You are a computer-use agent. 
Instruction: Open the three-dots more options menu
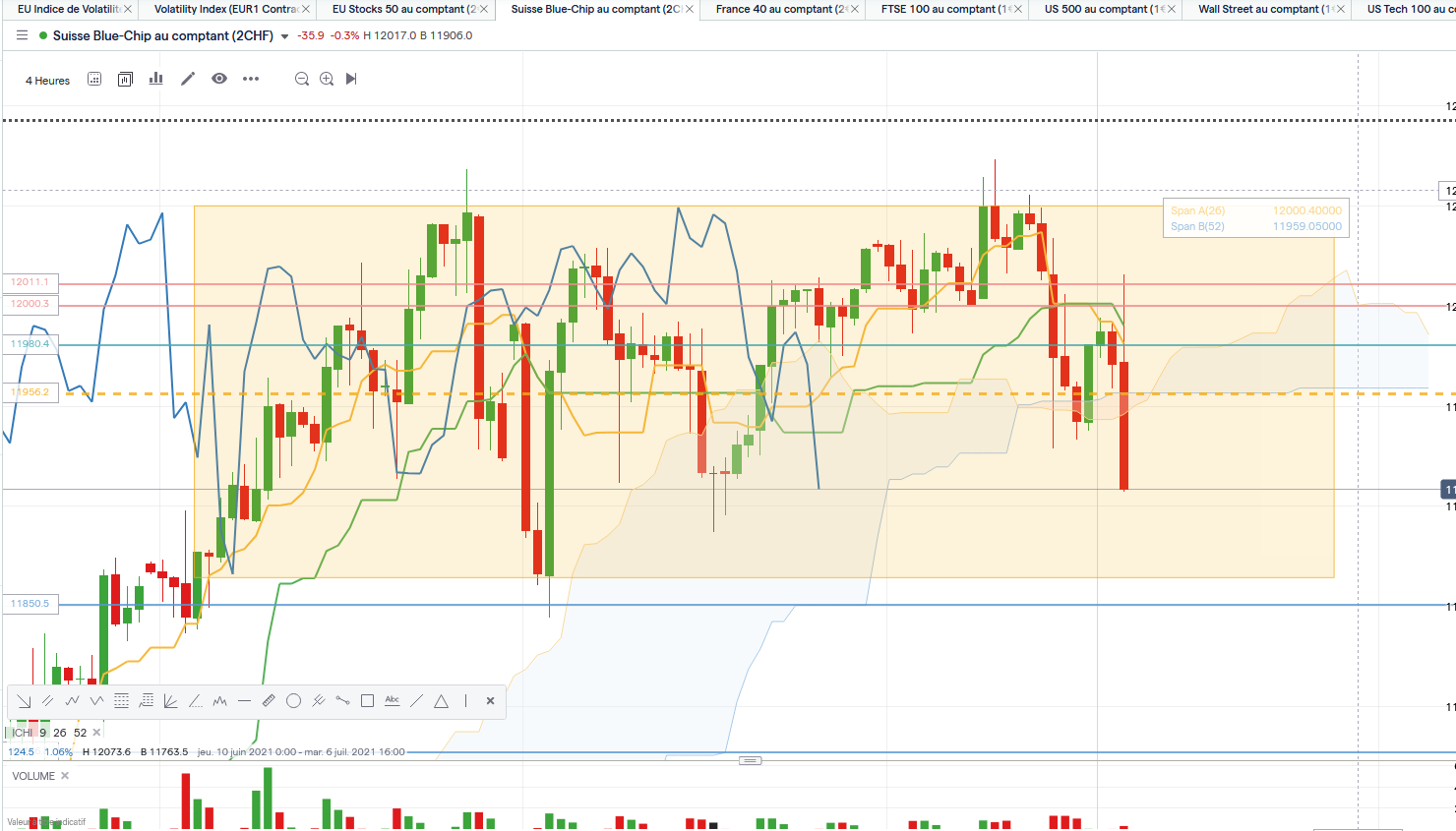pos(251,79)
